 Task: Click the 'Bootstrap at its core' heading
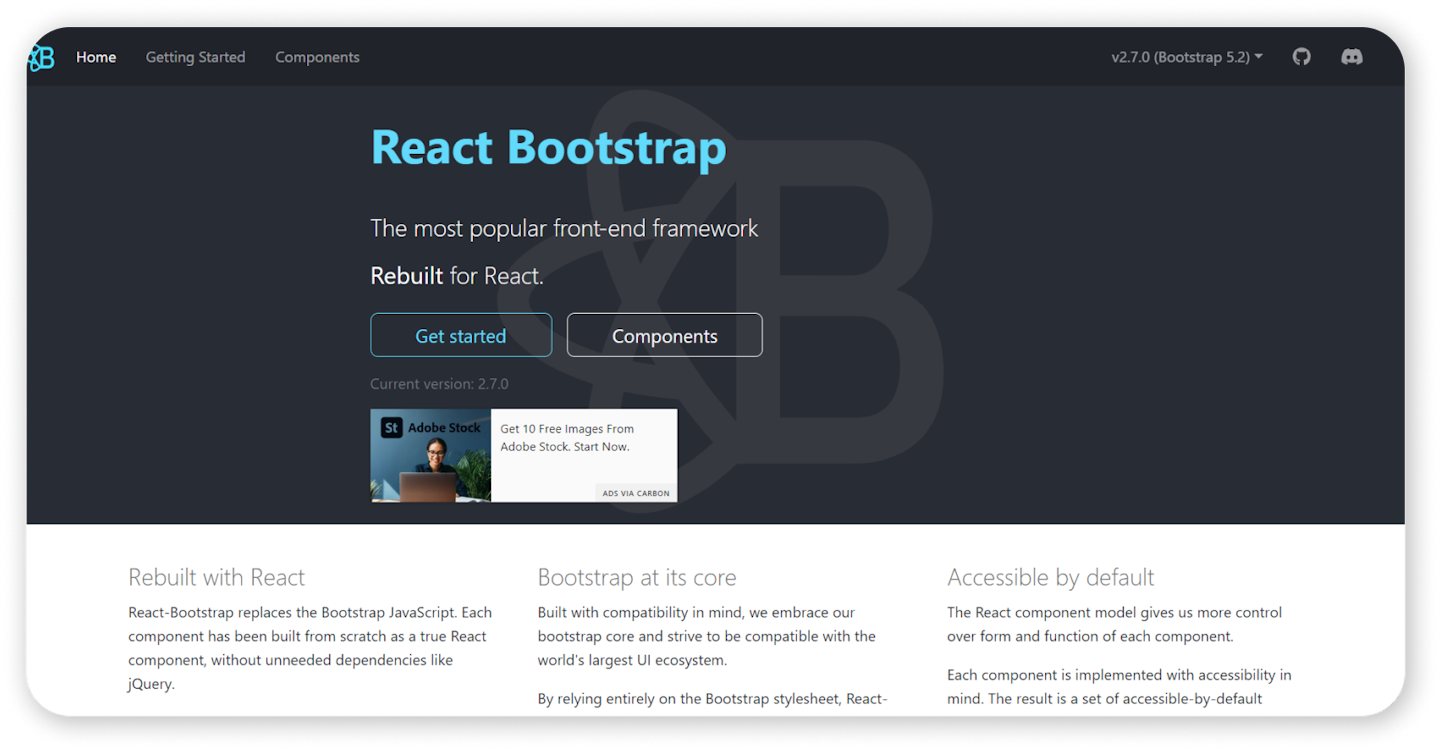[636, 578]
